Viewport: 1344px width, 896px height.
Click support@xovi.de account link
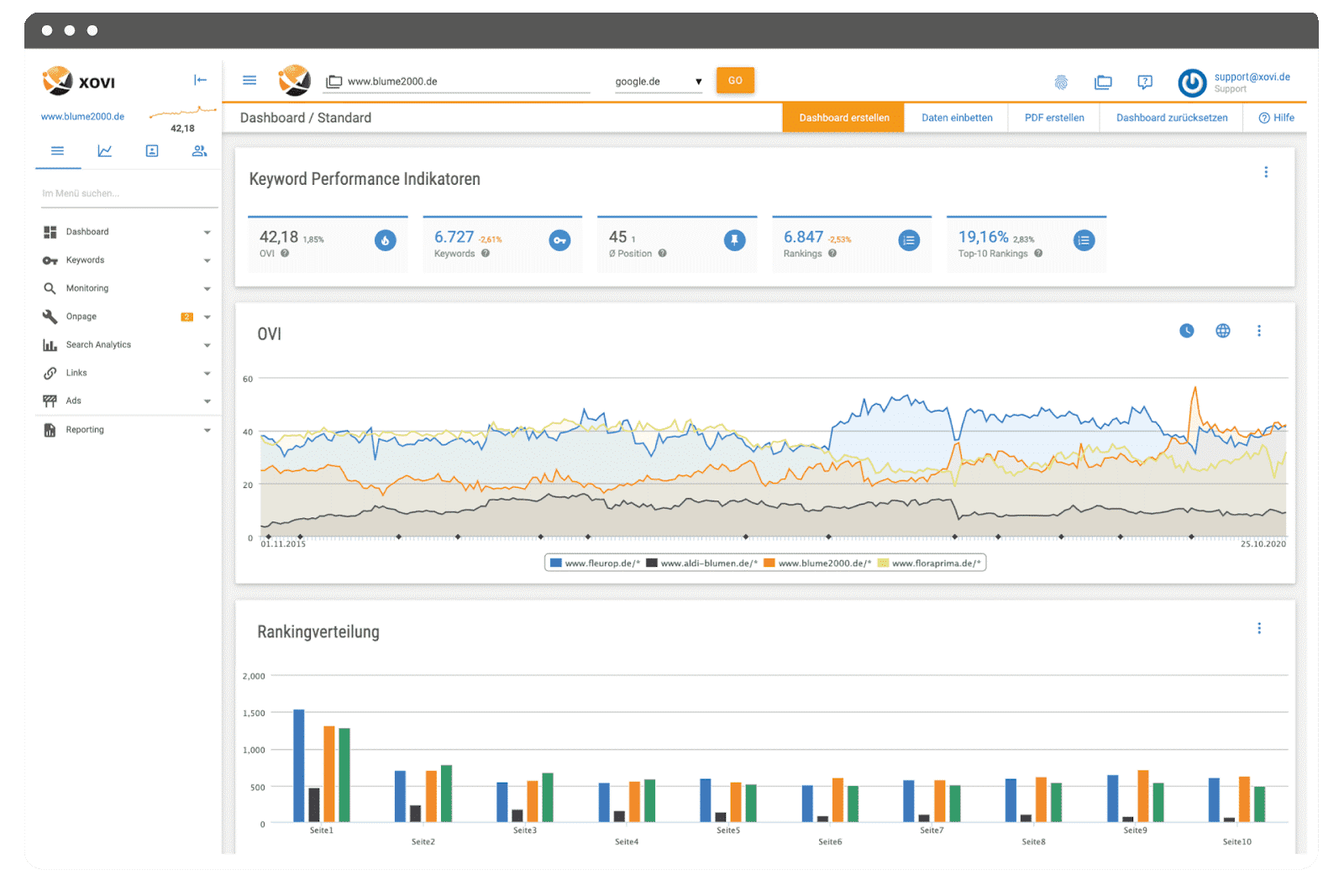1252,77
